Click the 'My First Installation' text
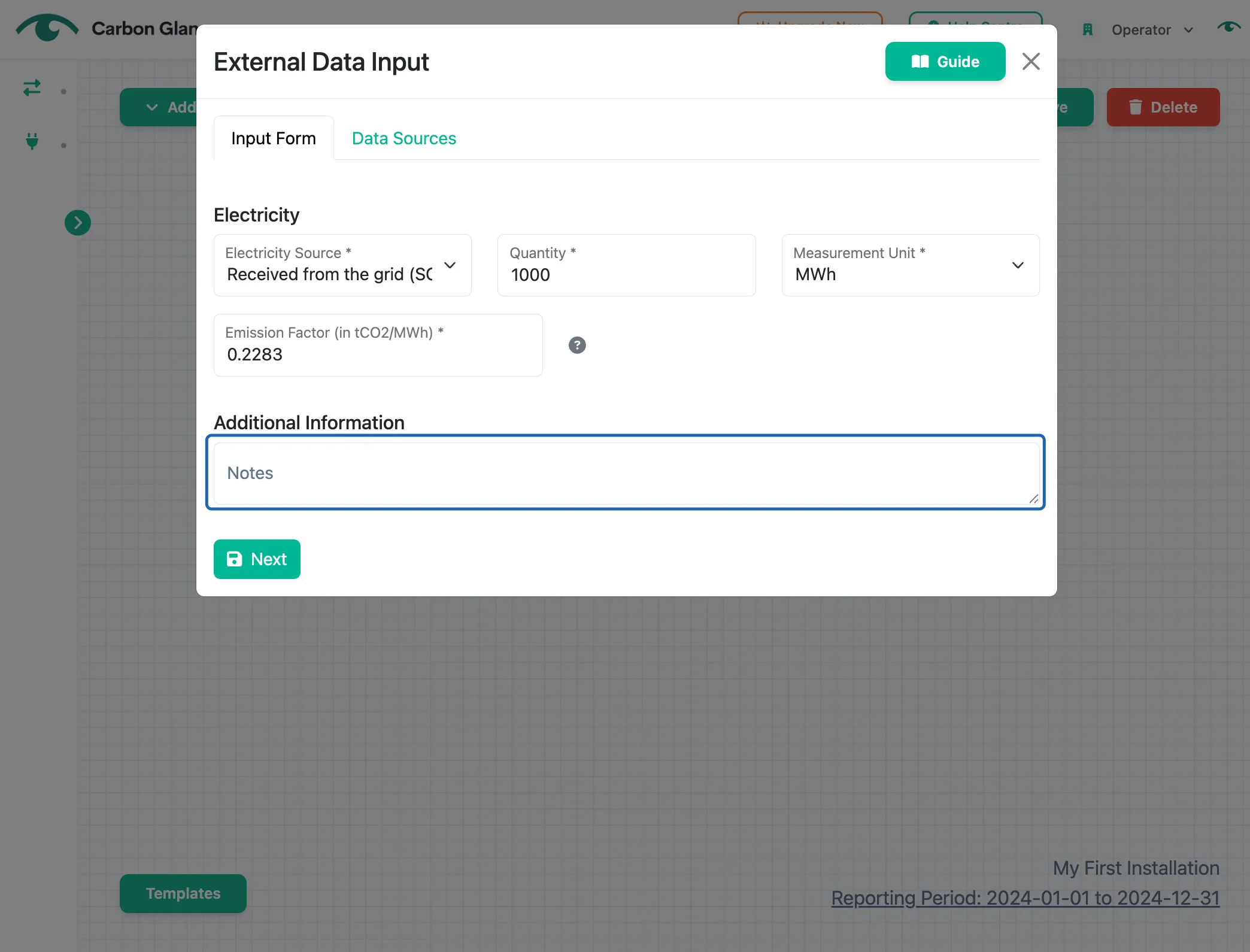This screenshot has width=1250, height=952. click(1136, 868)
